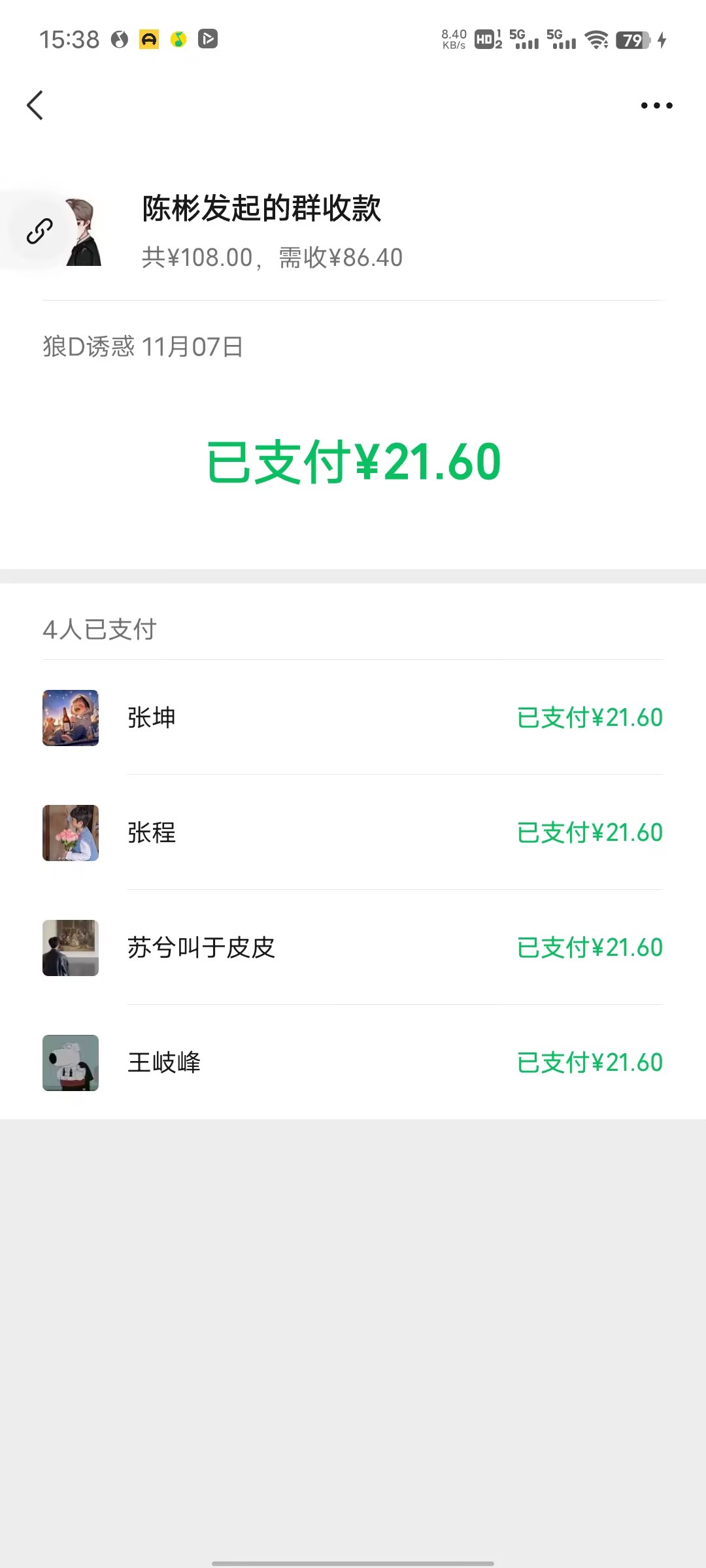Tap 张坤's 已支付¥21.60 amount
The image size is (706, 1568).
click(x=590, y=718)
